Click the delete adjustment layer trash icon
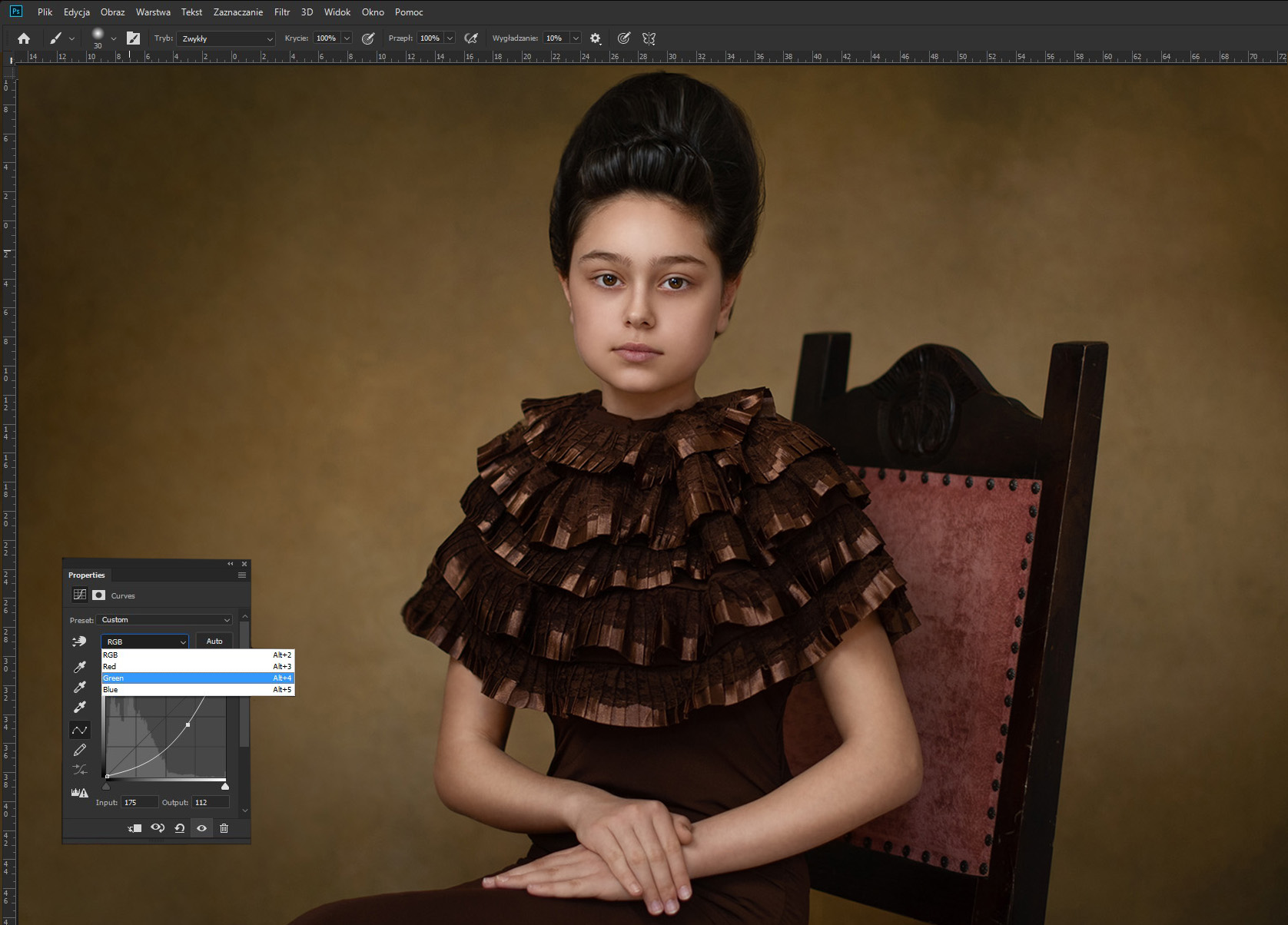The height and width of the screenshot is (925, 1288). (x=224, y=828)
